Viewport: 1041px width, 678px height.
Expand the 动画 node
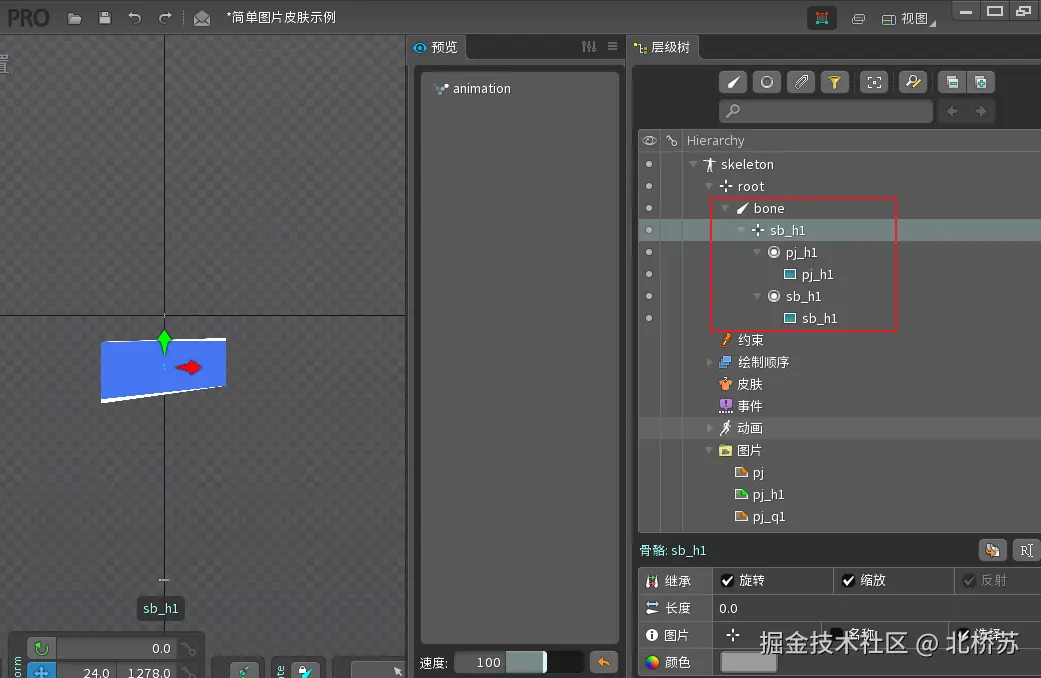pyautogui.click(x=709, y=428)
